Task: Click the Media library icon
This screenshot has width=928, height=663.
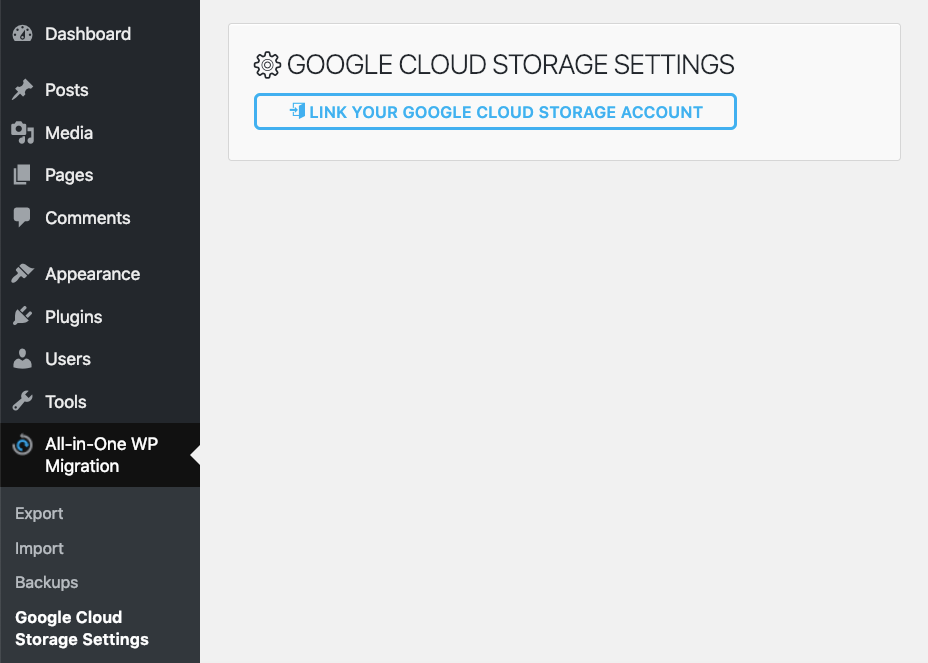Action: tap(22, 133)
